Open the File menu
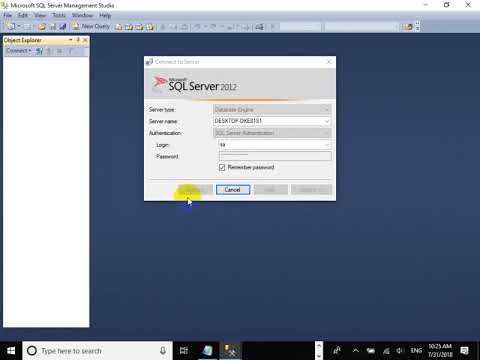This screenshot has width=480, height=360. (x=8, y=15)
